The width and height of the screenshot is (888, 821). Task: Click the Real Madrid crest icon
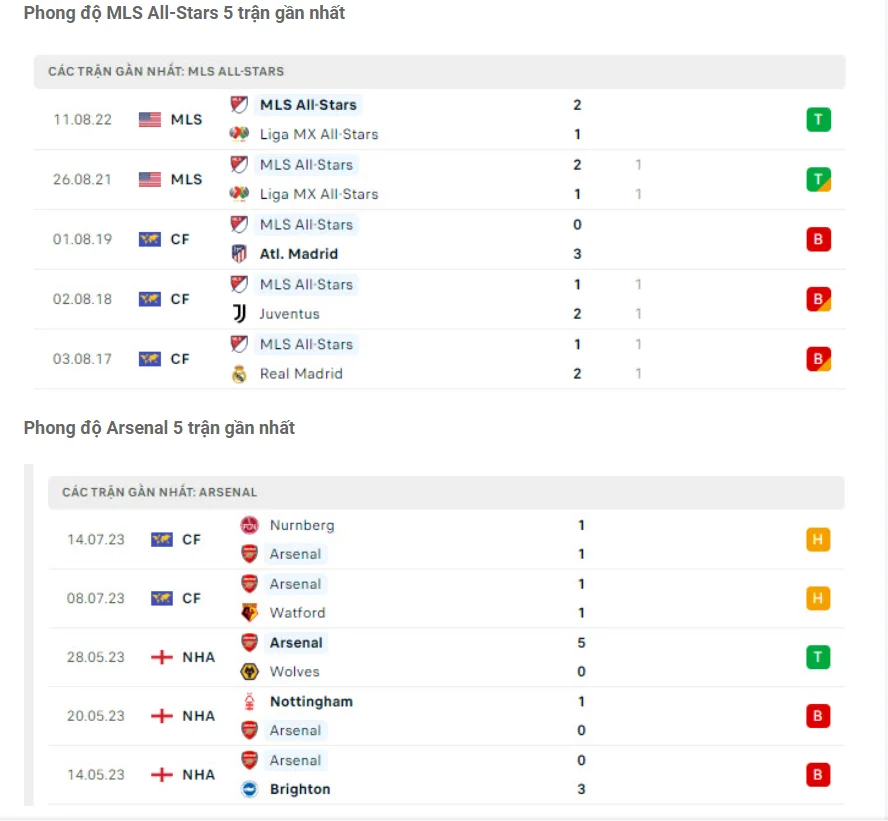[239, 374]
